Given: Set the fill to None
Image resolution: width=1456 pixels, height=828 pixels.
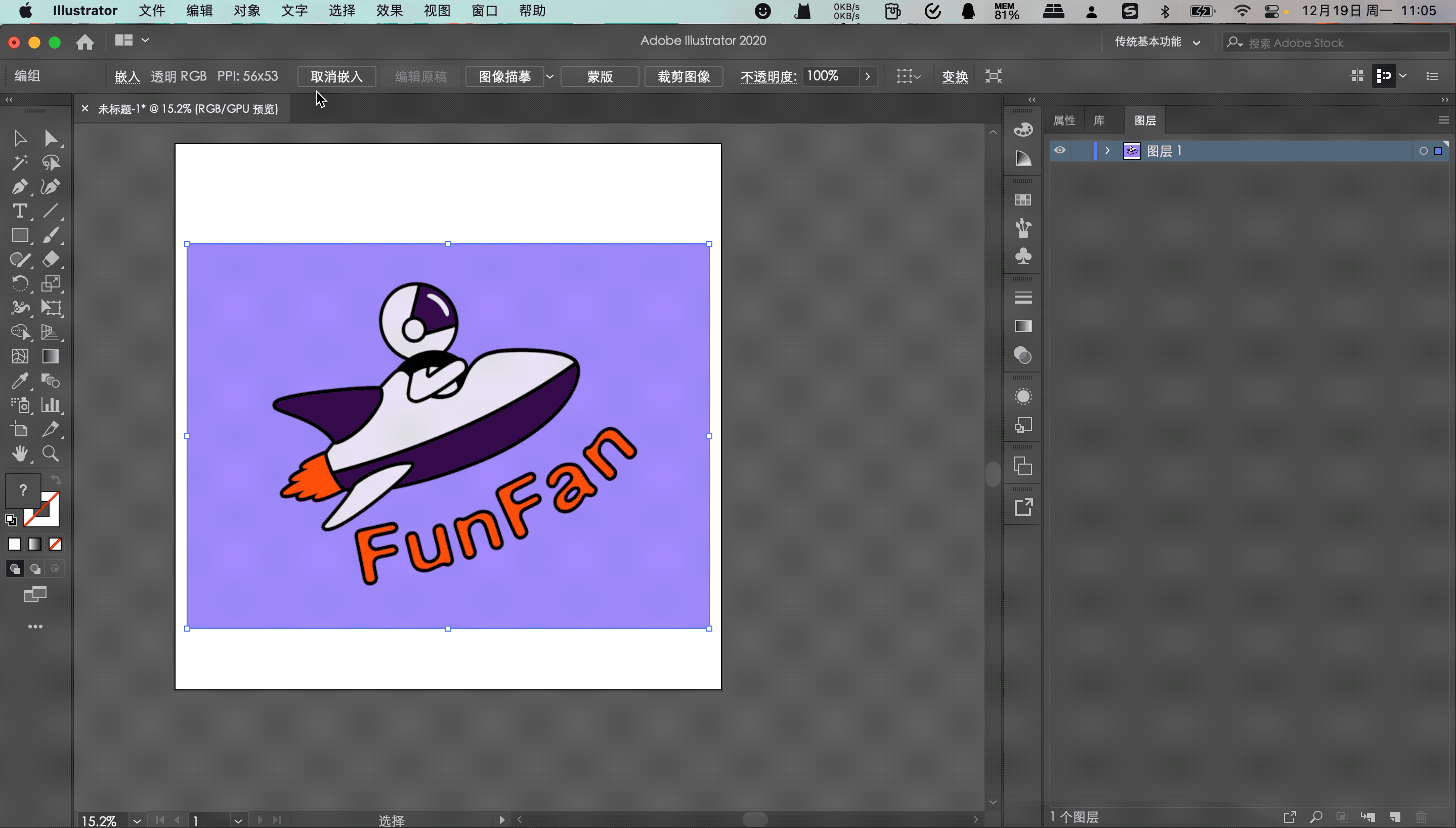Looking at the screenshot, I should point(55,544).
